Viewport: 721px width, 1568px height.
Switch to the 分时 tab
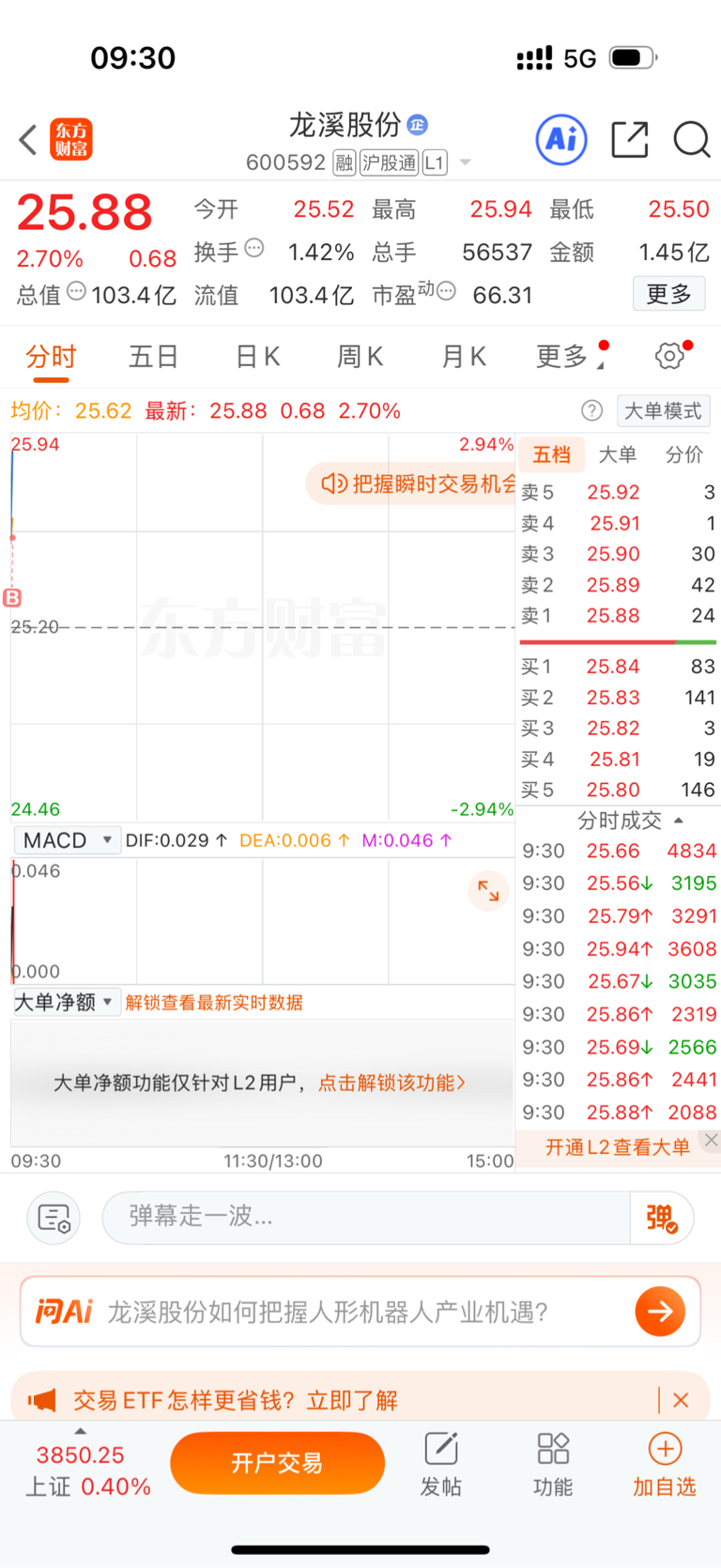coord(51,357)
